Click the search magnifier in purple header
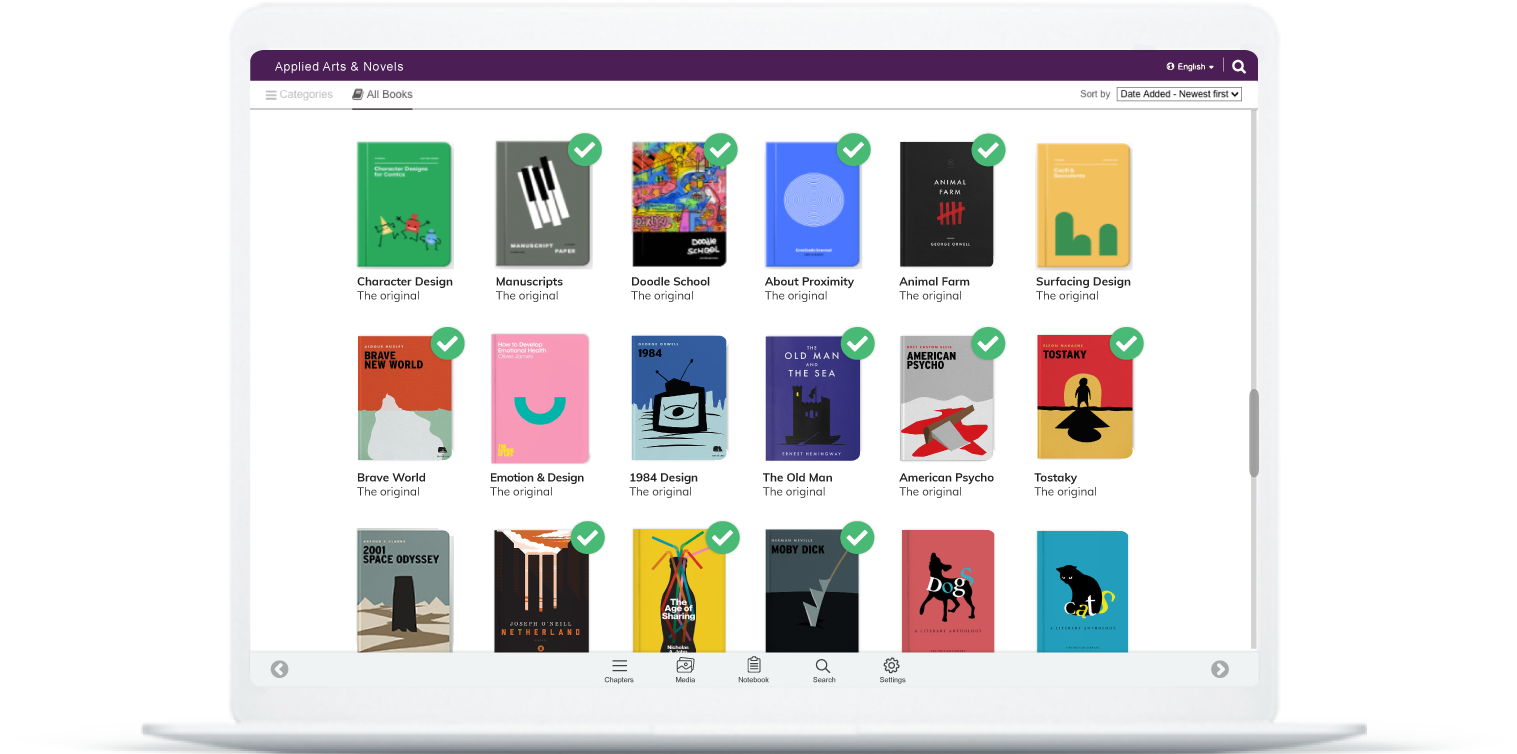The height and width of the screenshot is (754, 1517). click(1239, 67)
